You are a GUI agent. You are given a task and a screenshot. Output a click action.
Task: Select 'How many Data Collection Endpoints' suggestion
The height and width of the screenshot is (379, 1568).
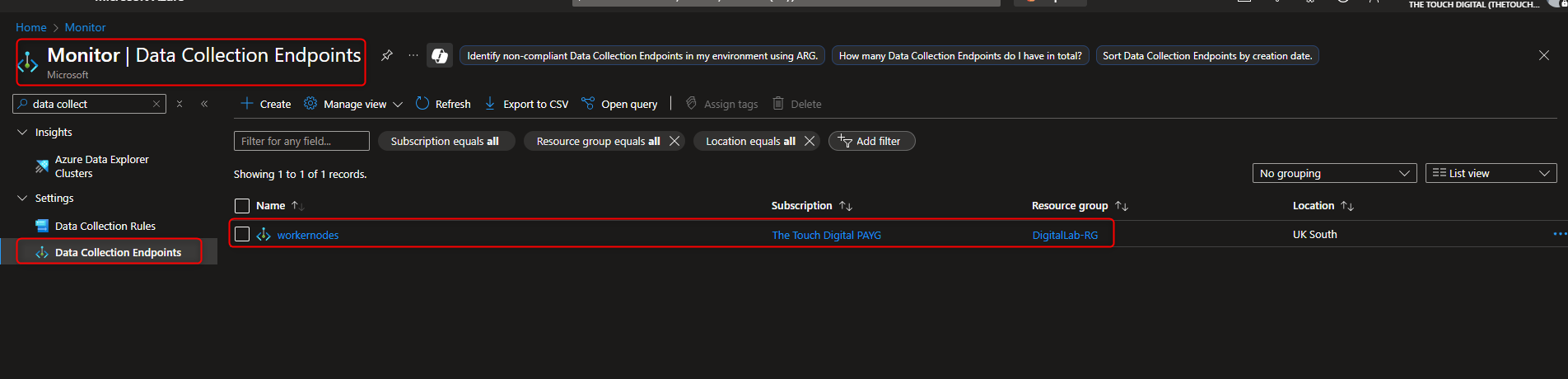point(960,55)
